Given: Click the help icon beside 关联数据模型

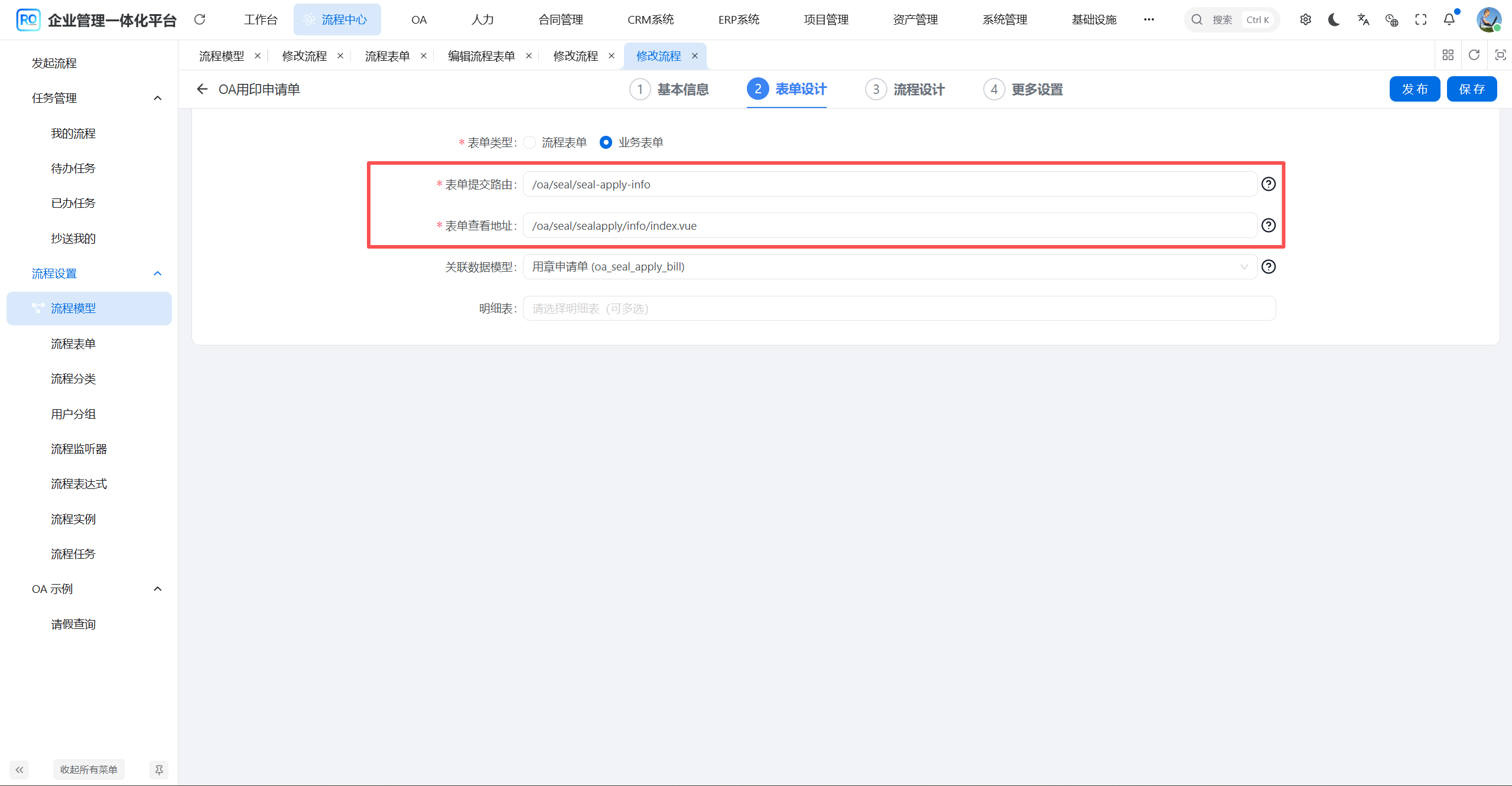Looking at the screenshot, I should (x=1269, y=266).
